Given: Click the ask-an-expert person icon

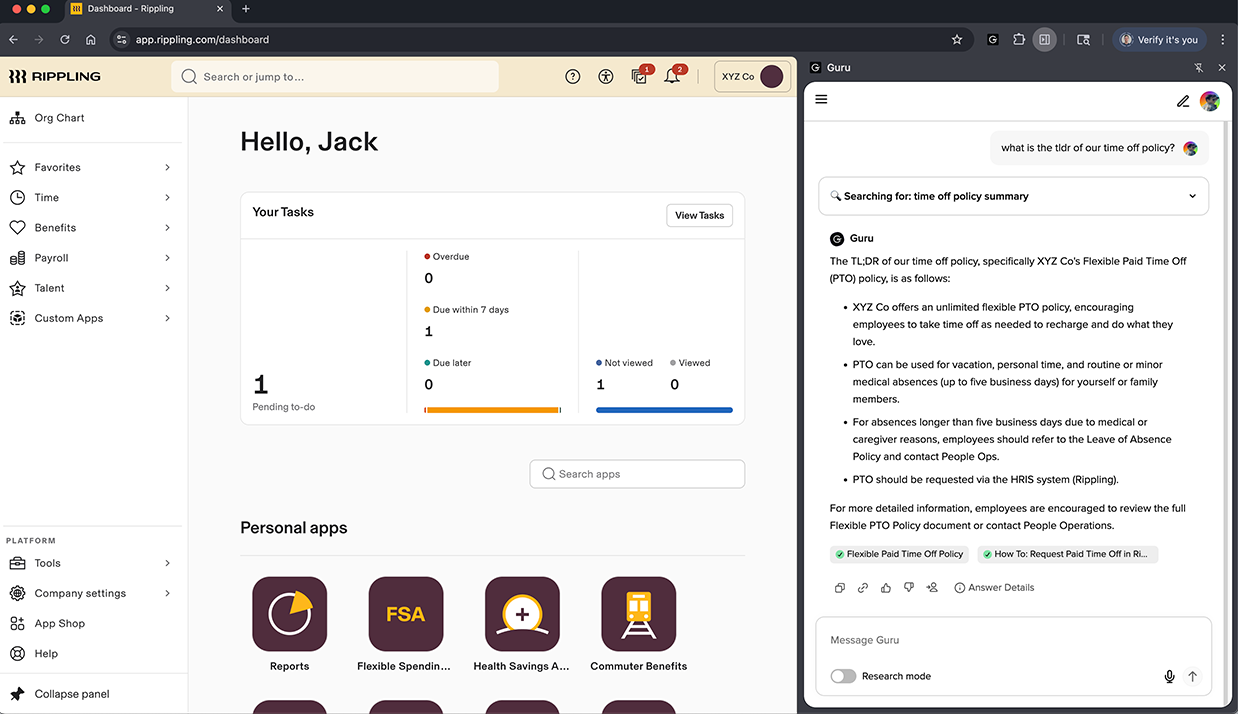Looking at the screenshot, I should point(932,588).
